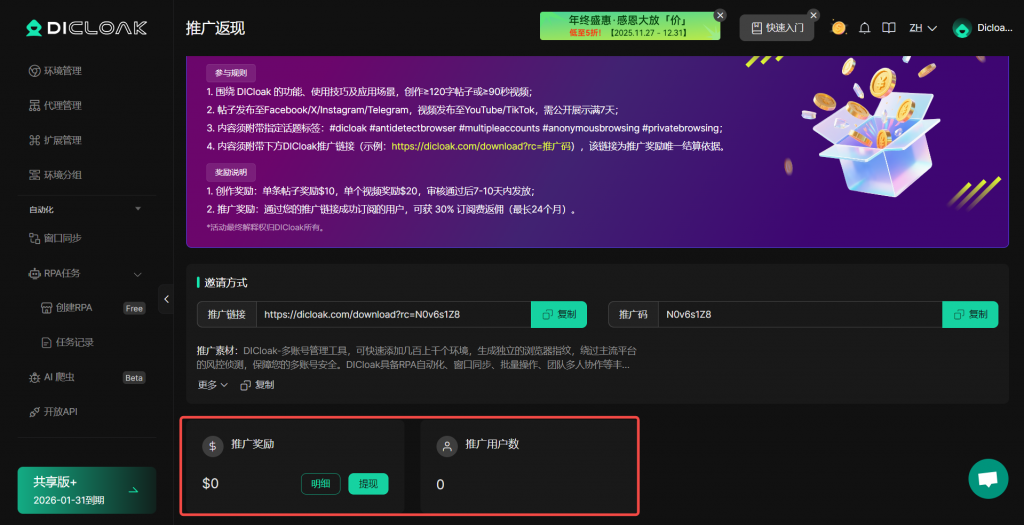Open the notification bell
Image resolution: width=1024 pixels, height=525 pixels.
click(x=865, y=28)
